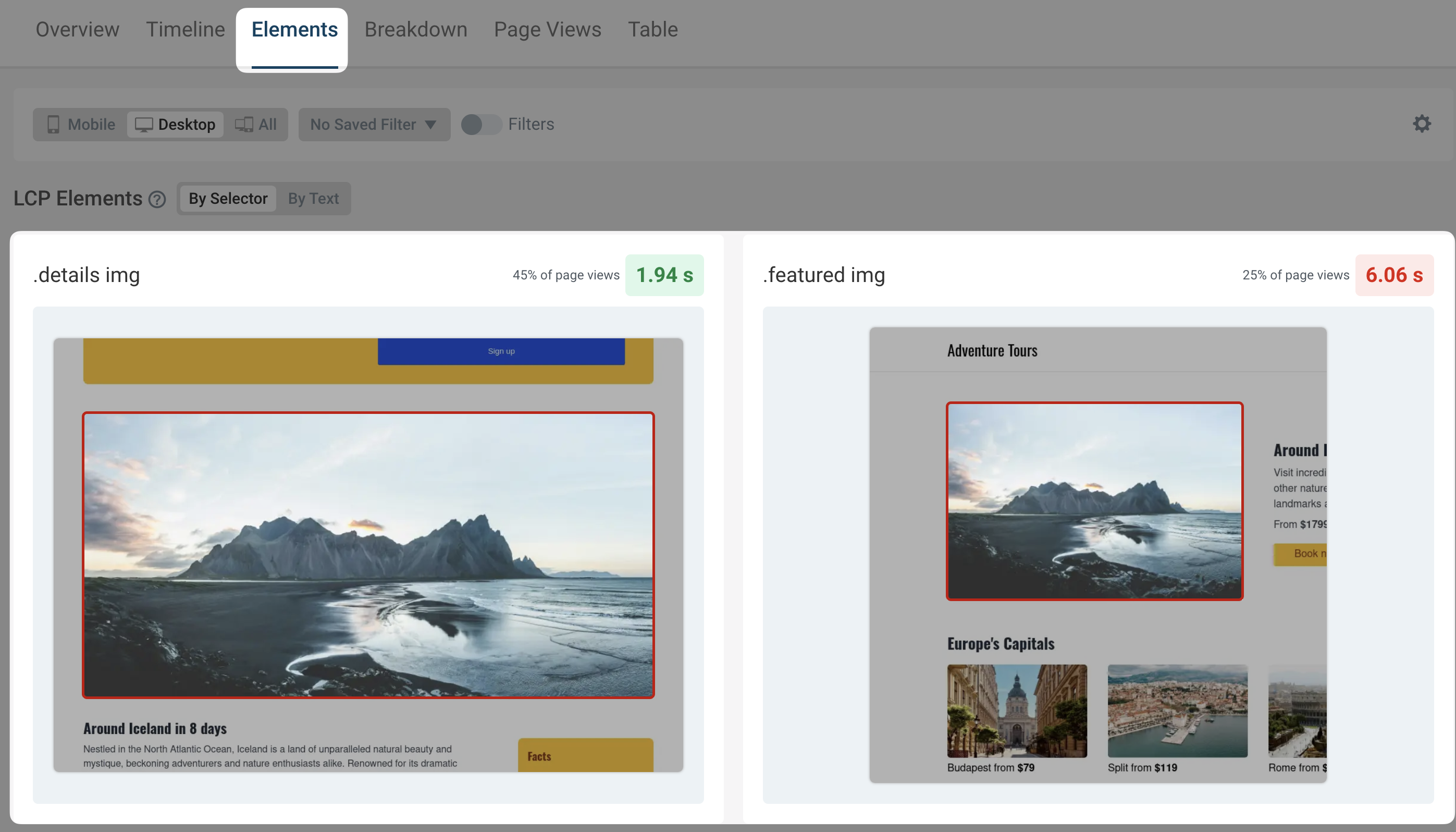1456x832 pixels.
Task: Click the Split from $119 thumbnail
Action: point(1177,711)
